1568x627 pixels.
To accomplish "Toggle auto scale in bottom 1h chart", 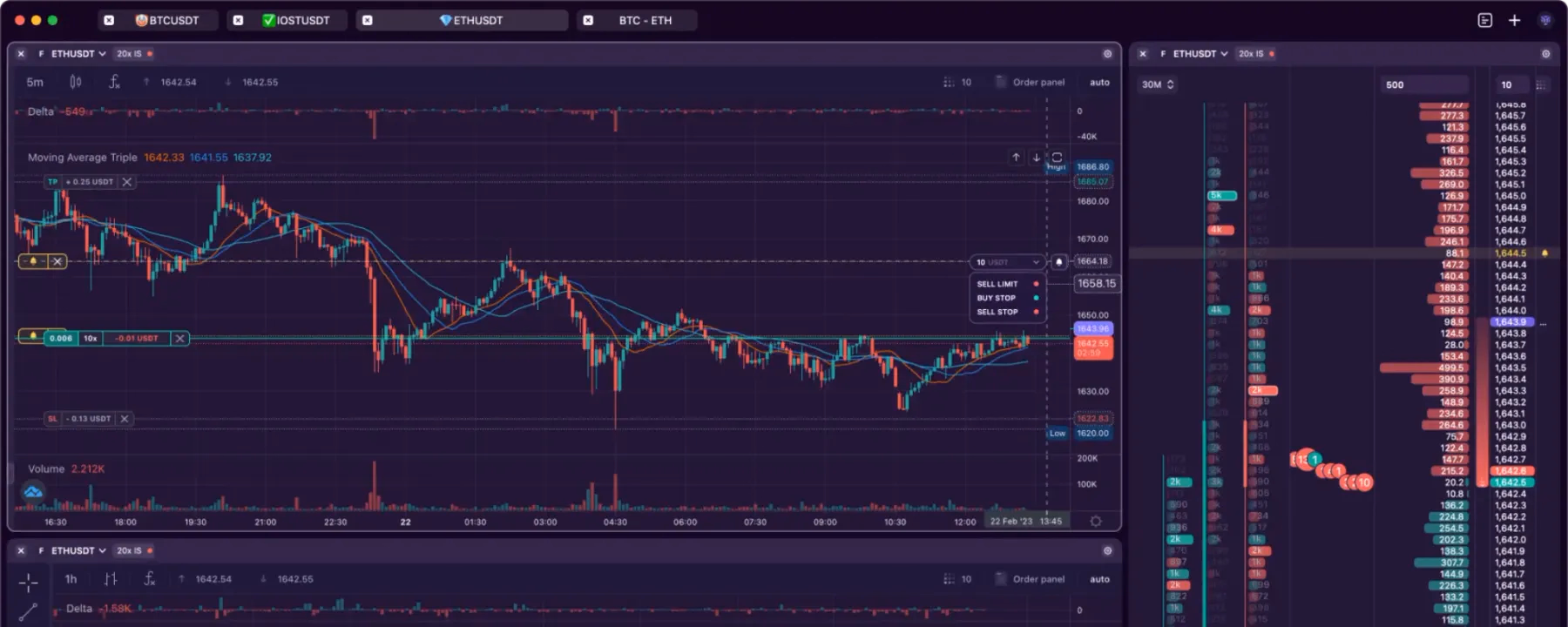I will click(x=1099, y=579).
